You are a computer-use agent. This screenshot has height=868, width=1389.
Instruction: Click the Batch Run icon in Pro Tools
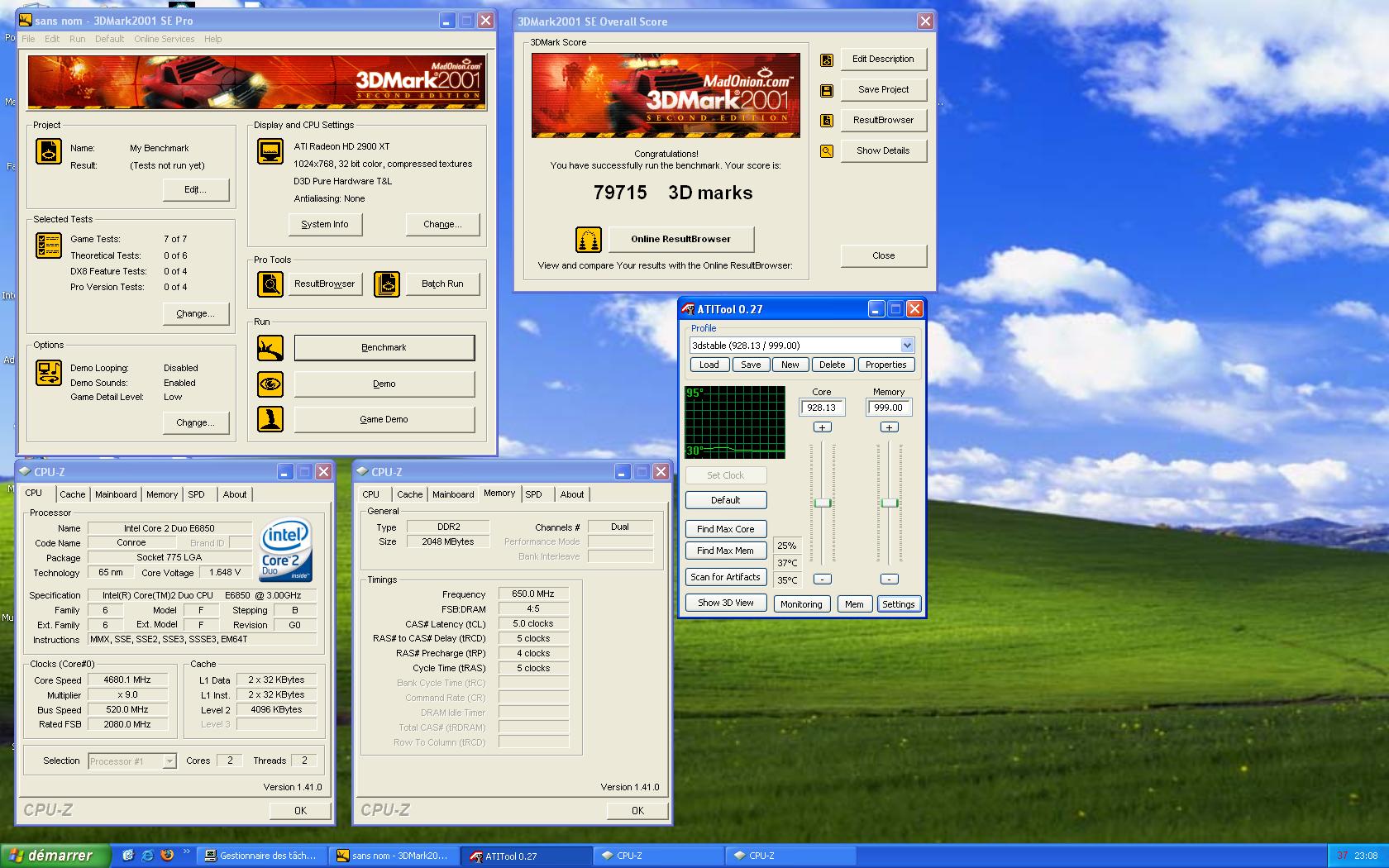[x=387, y=284]
